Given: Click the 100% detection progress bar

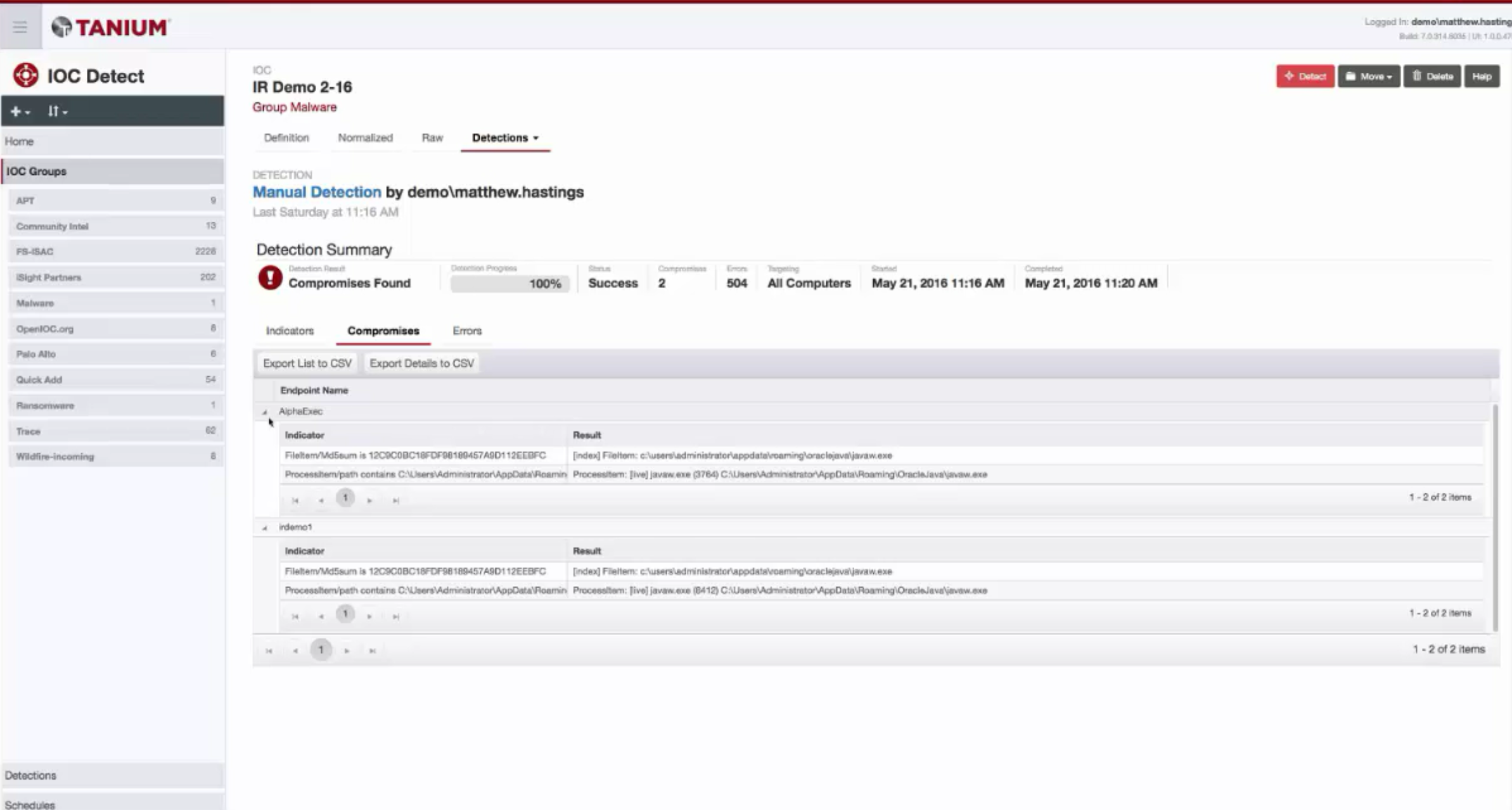Looking at the screenshot, I should (x=509, y=283).
